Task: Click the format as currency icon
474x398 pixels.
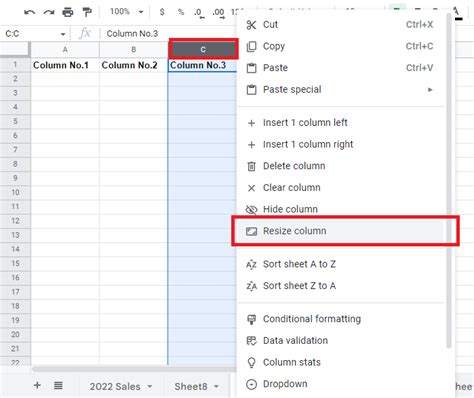Action: [x=162, y=12]
